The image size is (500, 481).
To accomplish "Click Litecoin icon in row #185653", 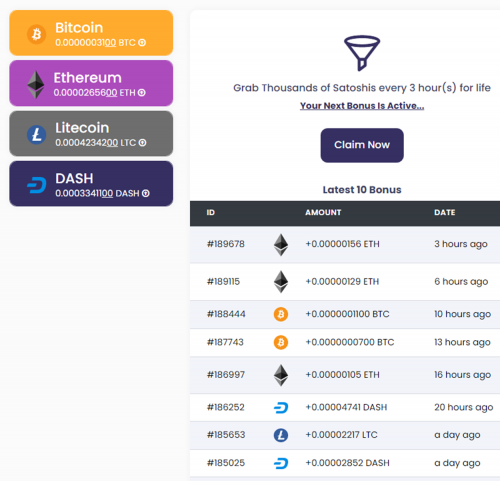I will [281, 435].
